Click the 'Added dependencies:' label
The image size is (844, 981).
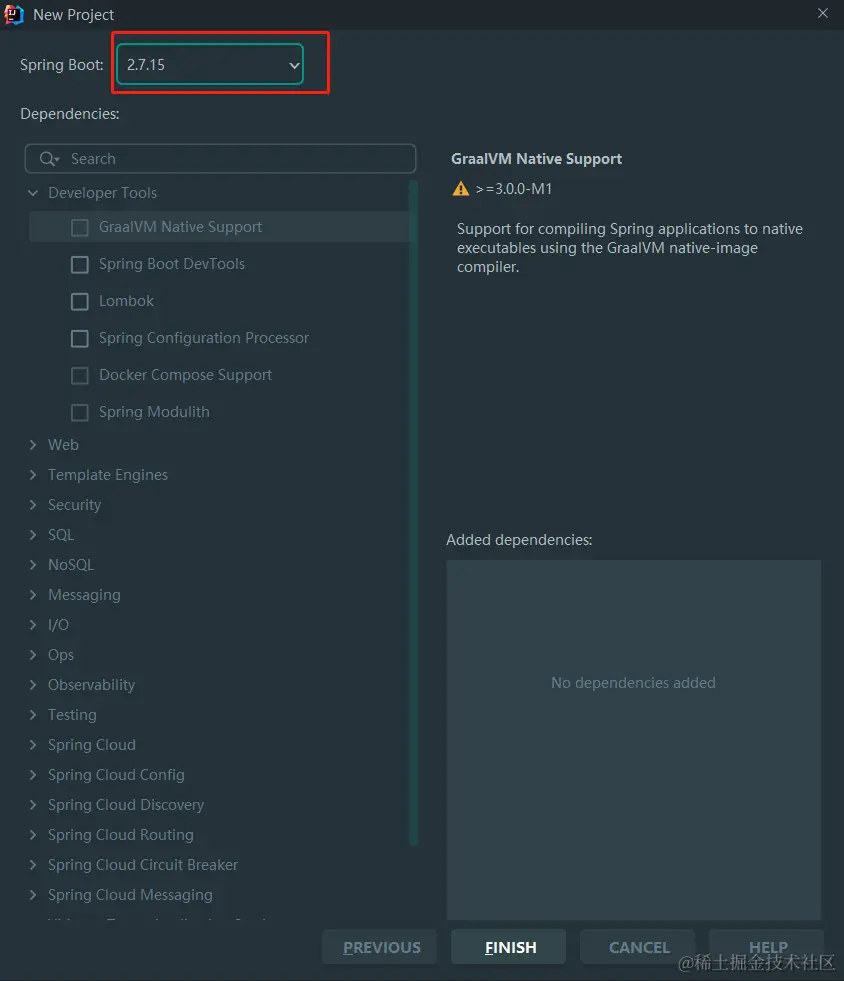(519, 540)
